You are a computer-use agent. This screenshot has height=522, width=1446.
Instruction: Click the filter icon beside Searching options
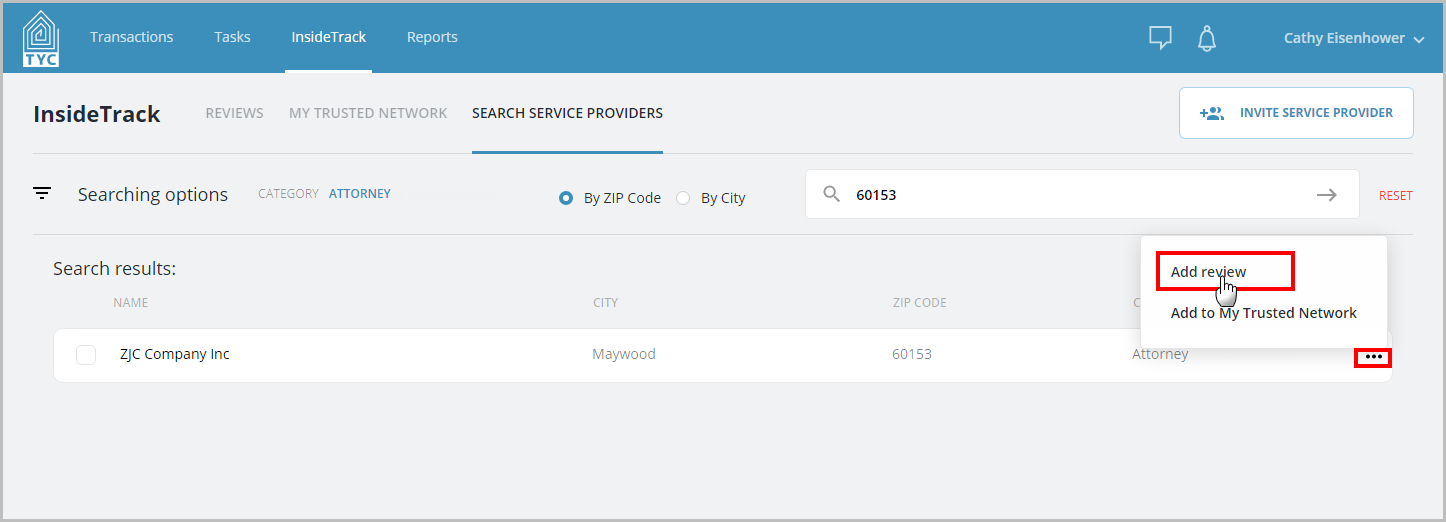(42, 194)
